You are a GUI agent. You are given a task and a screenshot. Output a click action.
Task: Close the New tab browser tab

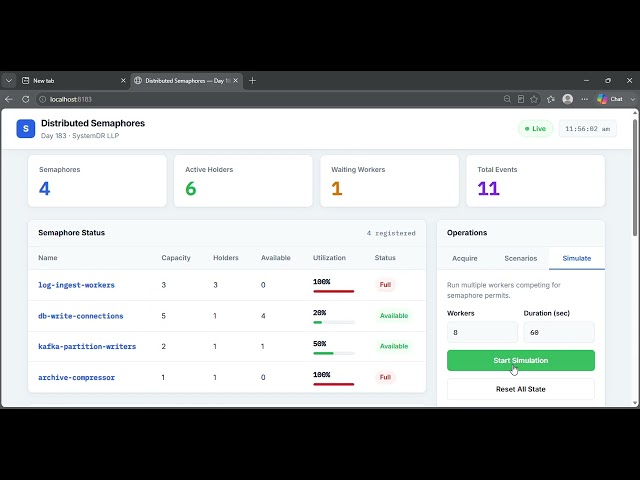[x=123, y=81]
